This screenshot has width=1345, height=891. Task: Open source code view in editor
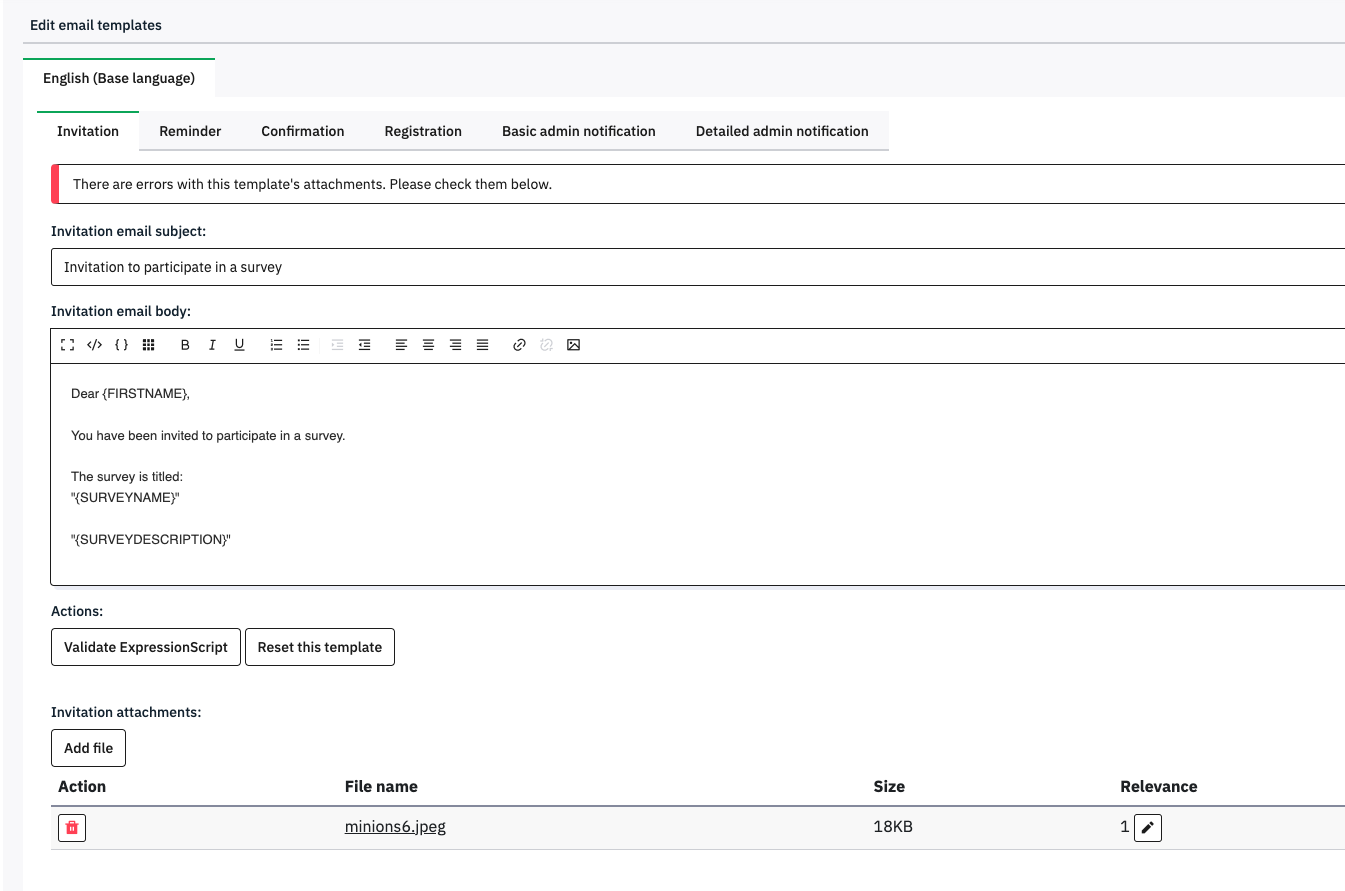tap(94, 345)
